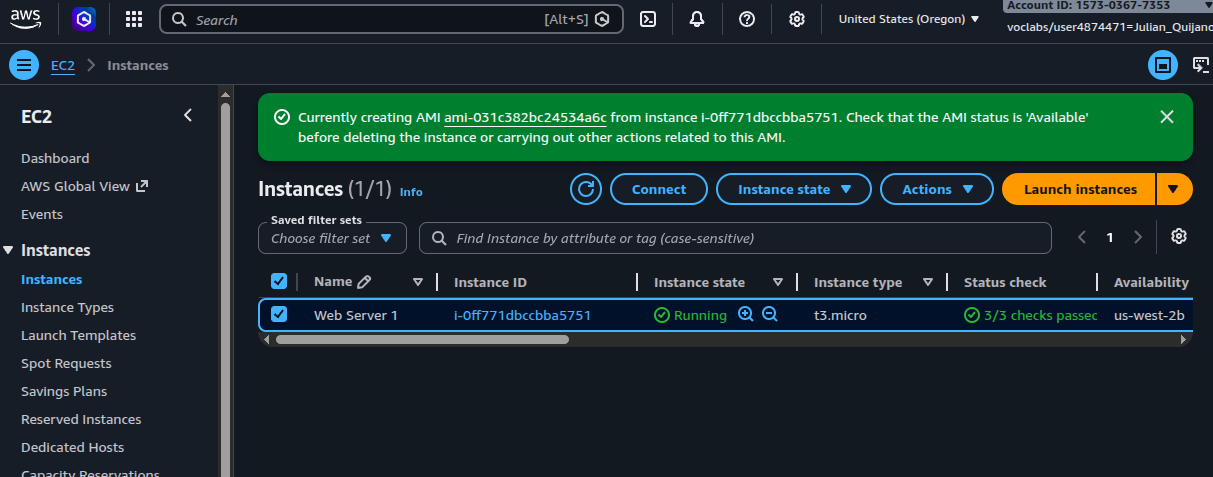Click the horizontal table scrollbar
Image resolution: width=1213 pixels, height=477 pixels.
point(422,339)
